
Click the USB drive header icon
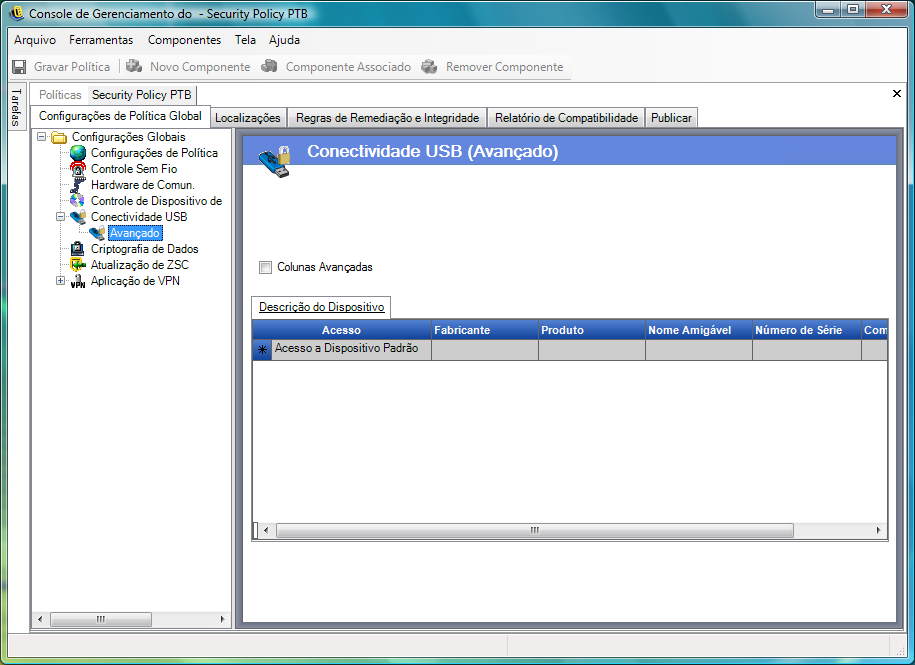(x=275, y=162)
